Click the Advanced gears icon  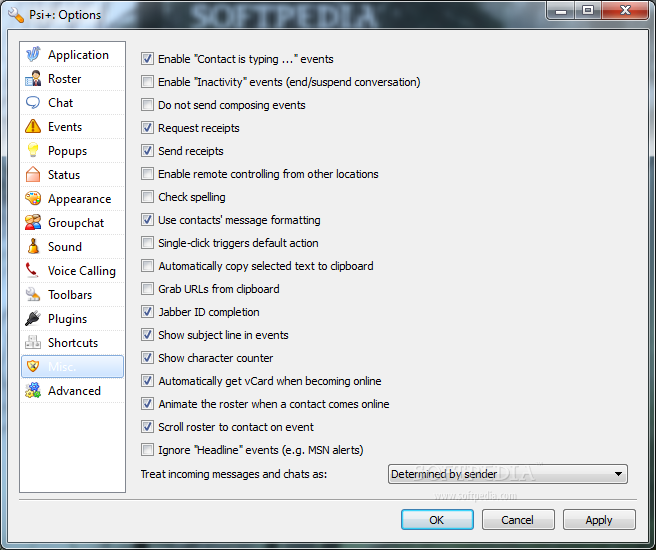33,391
